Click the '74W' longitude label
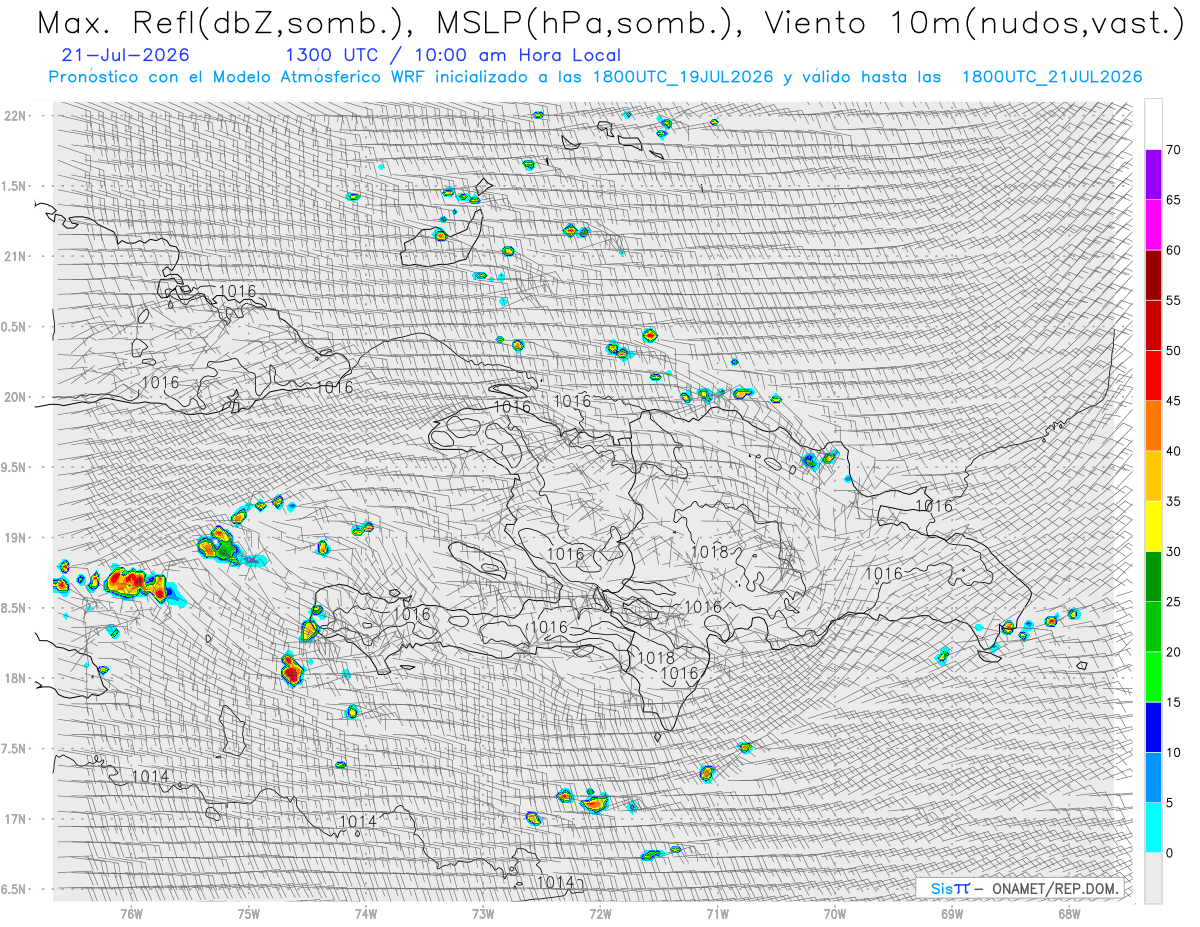The image size is (1200, 927). 365,913
